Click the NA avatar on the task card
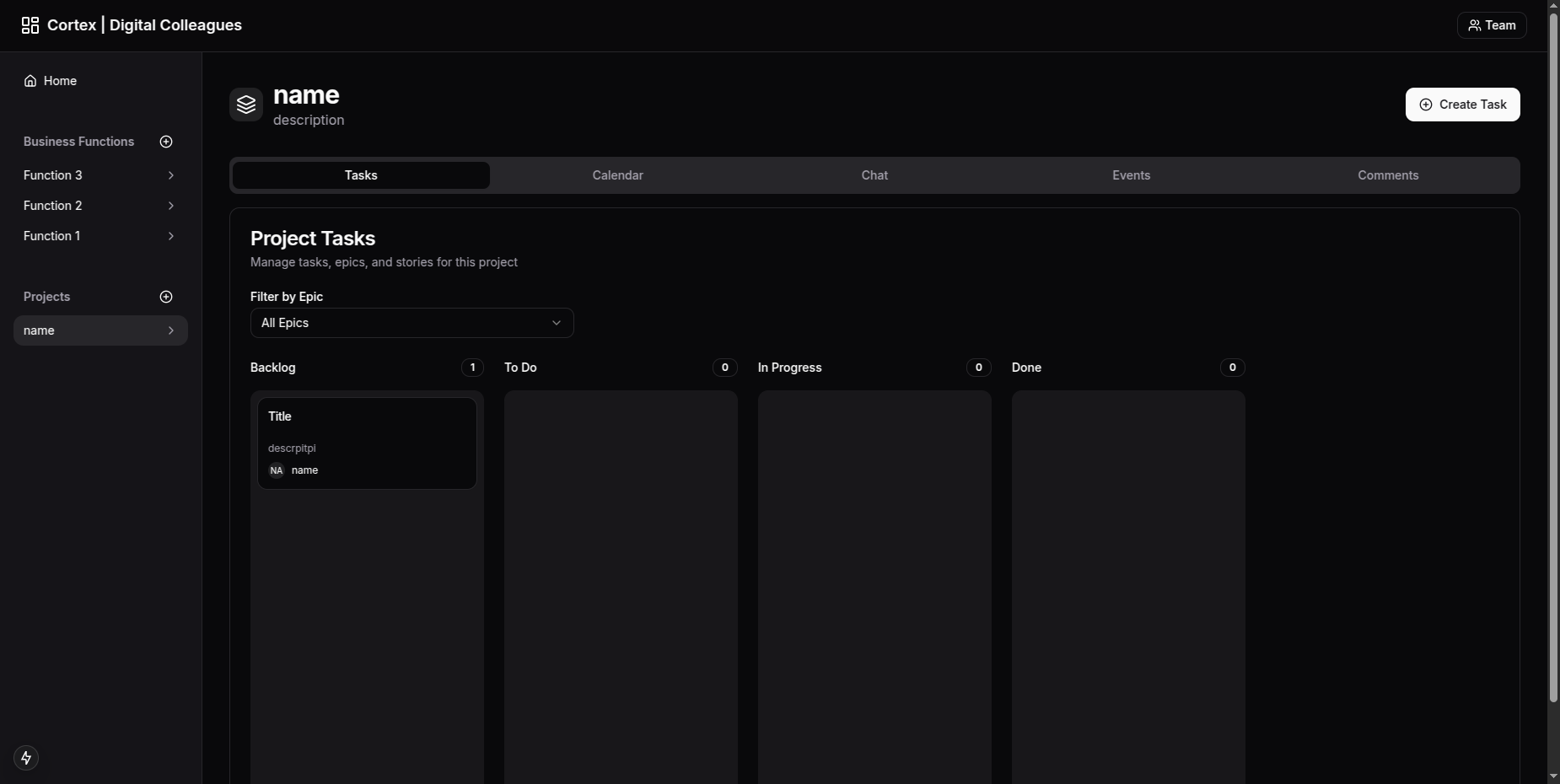This screenshot has width=1560, height=784. tap(277, 470)
